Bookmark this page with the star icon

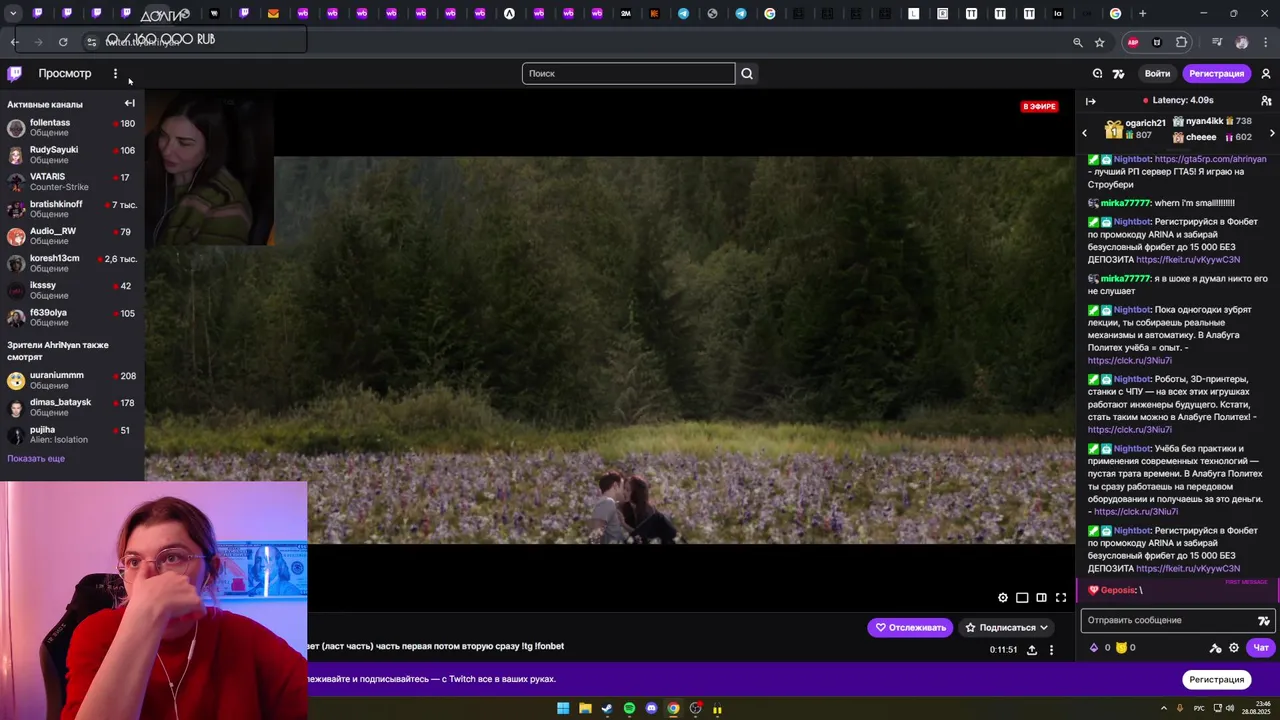pos(1099,42)
